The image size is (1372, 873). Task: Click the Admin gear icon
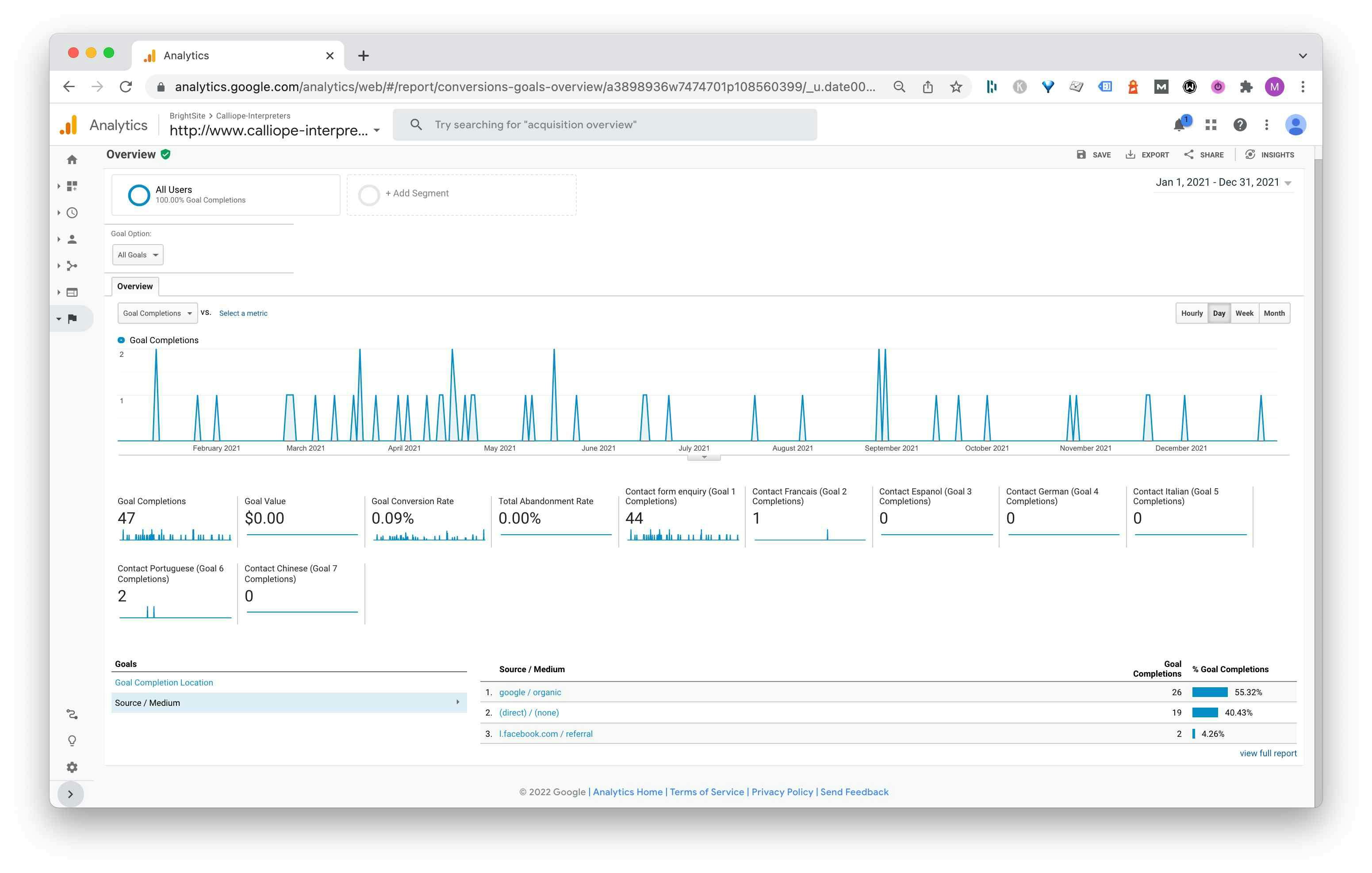[72, 767]
